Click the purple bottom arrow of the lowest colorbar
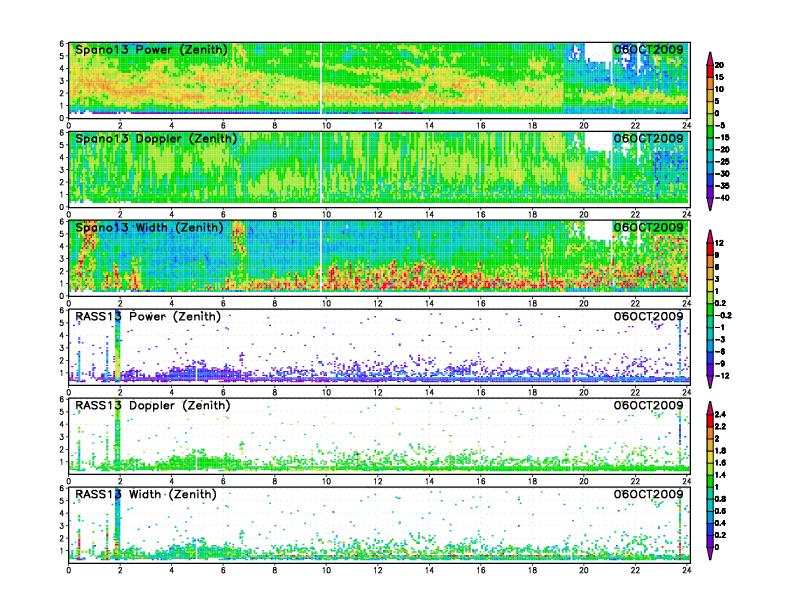The image size is (792, 612). pos(710,554)
